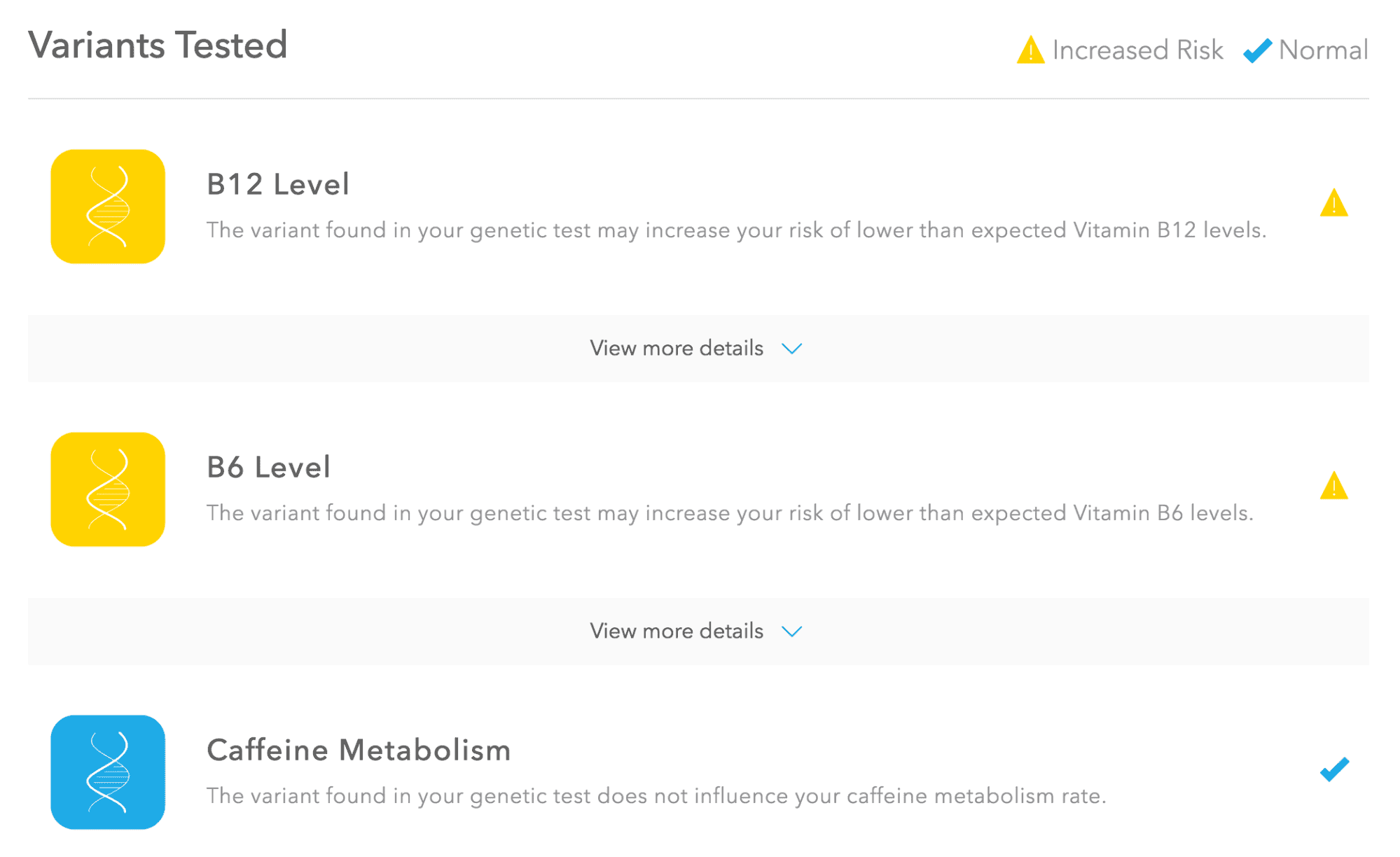Click the Vitamin B12 levels description text
This screenshot has width=1400, height=857.
coord(735,230)
